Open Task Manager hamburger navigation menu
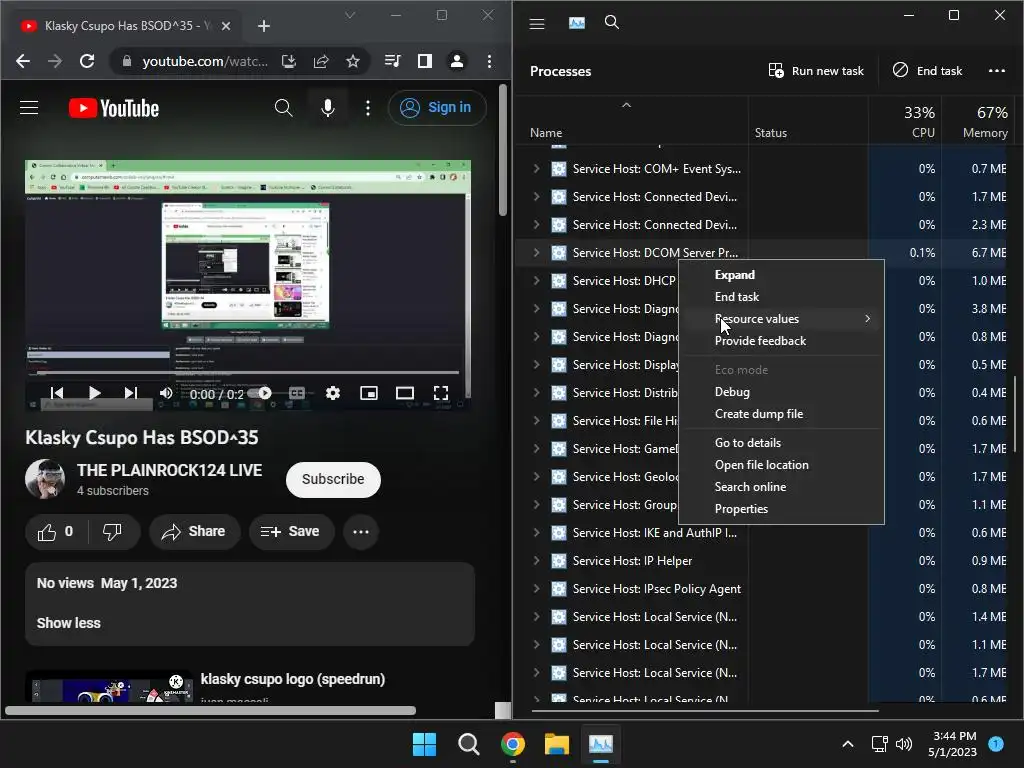 [537, 24]
